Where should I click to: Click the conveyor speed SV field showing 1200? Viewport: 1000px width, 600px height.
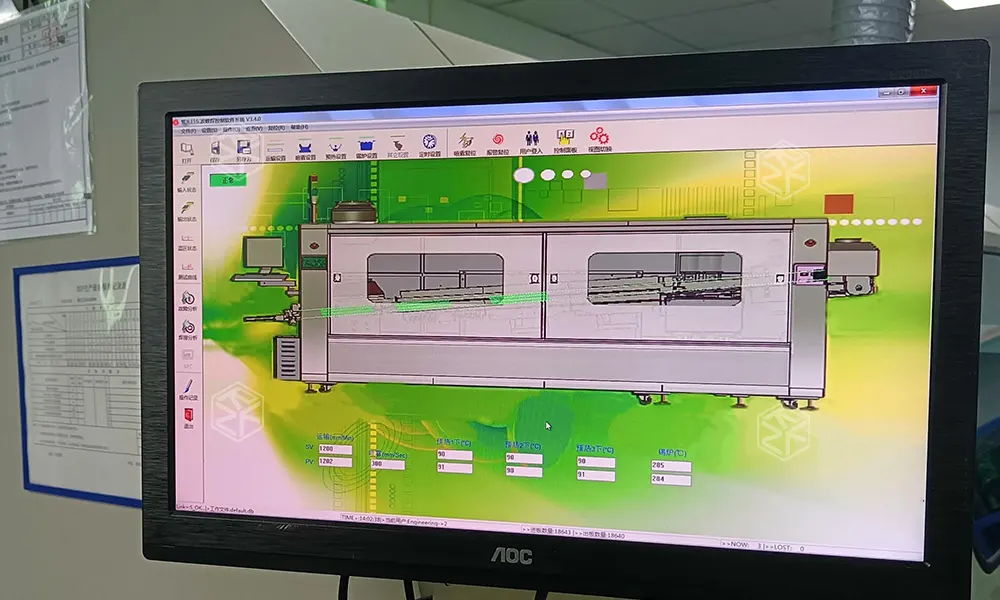point(335,450)
